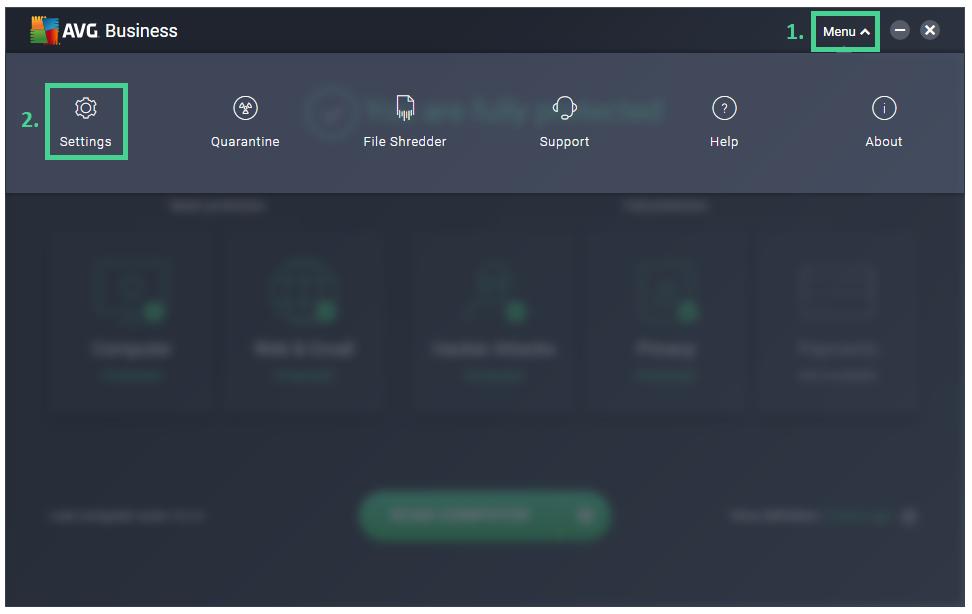Launch the File Shredder icon
Screen dimensions: 972x614
[405, 108]
